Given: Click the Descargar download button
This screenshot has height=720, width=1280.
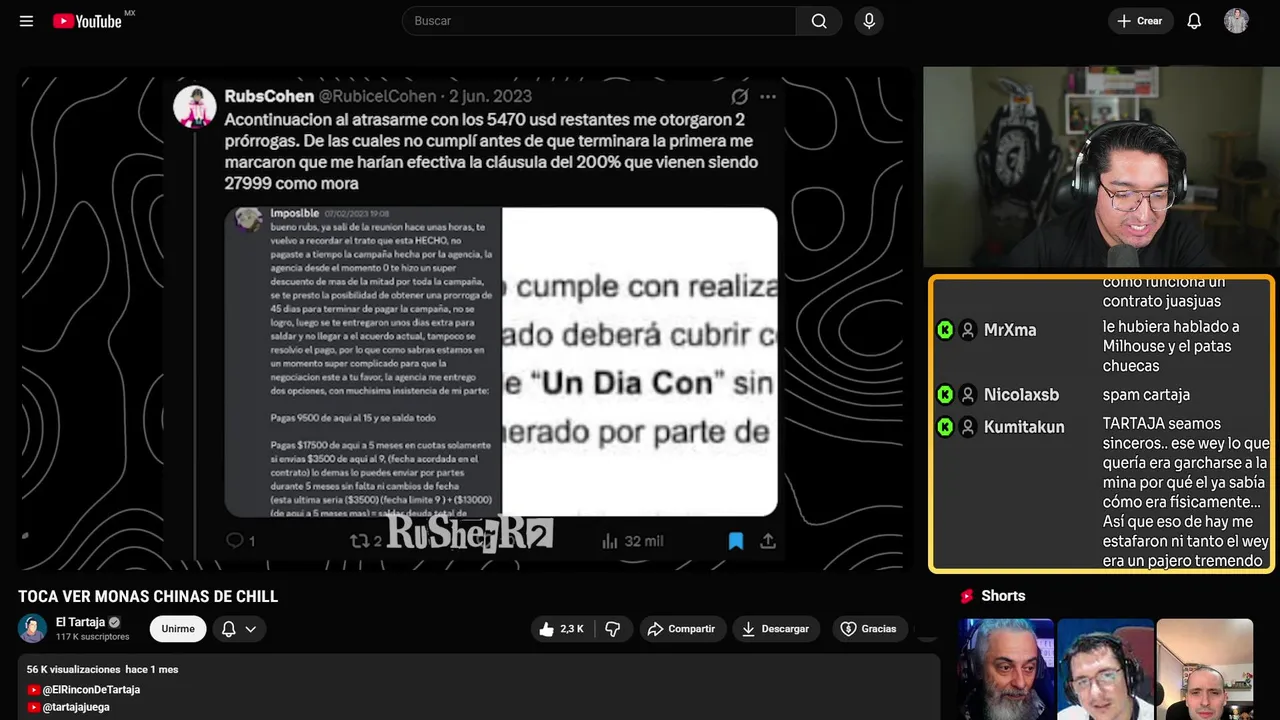Looking at the screenshot, I should 776,629.
